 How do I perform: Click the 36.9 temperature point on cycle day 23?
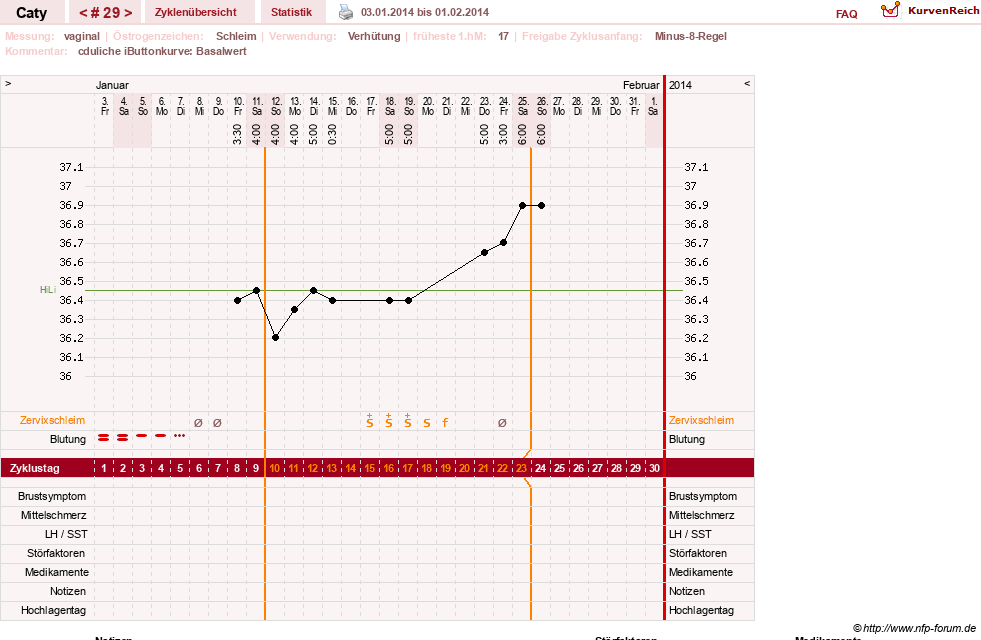coord(522,205)
